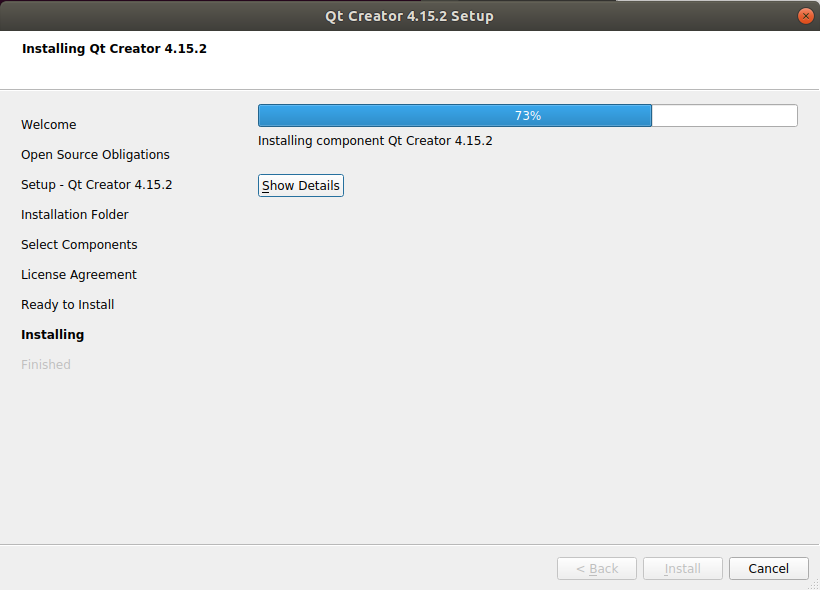Select the Open Source Obligations step
The image size is (820, 590).
95,155
